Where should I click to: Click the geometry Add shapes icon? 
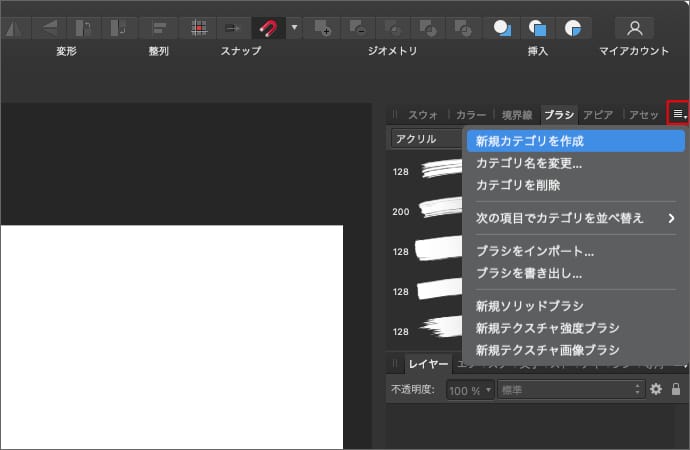(323, 27)
